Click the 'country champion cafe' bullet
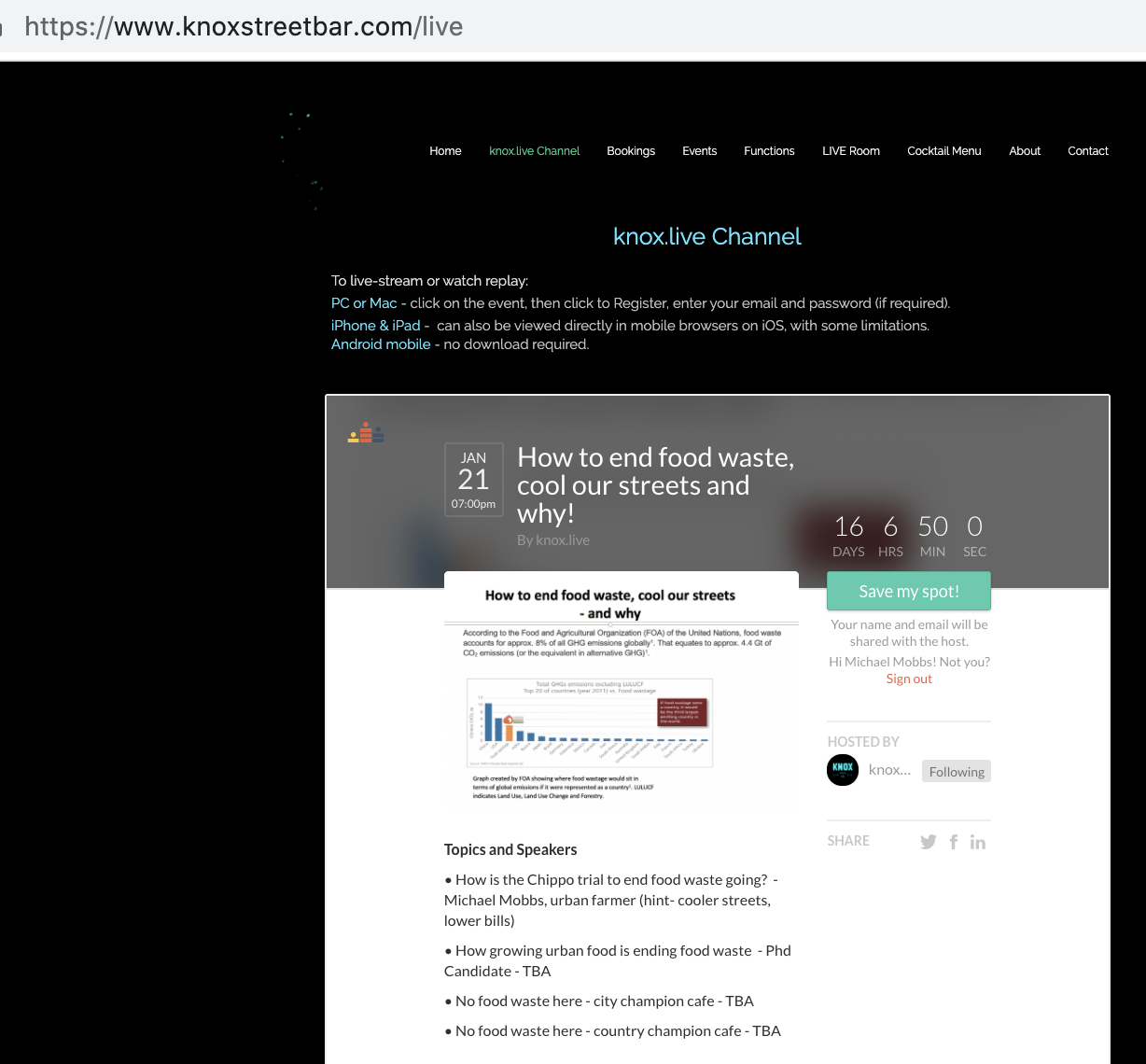This screenshot has height=1064, width=1146. tap(612, 1030)
